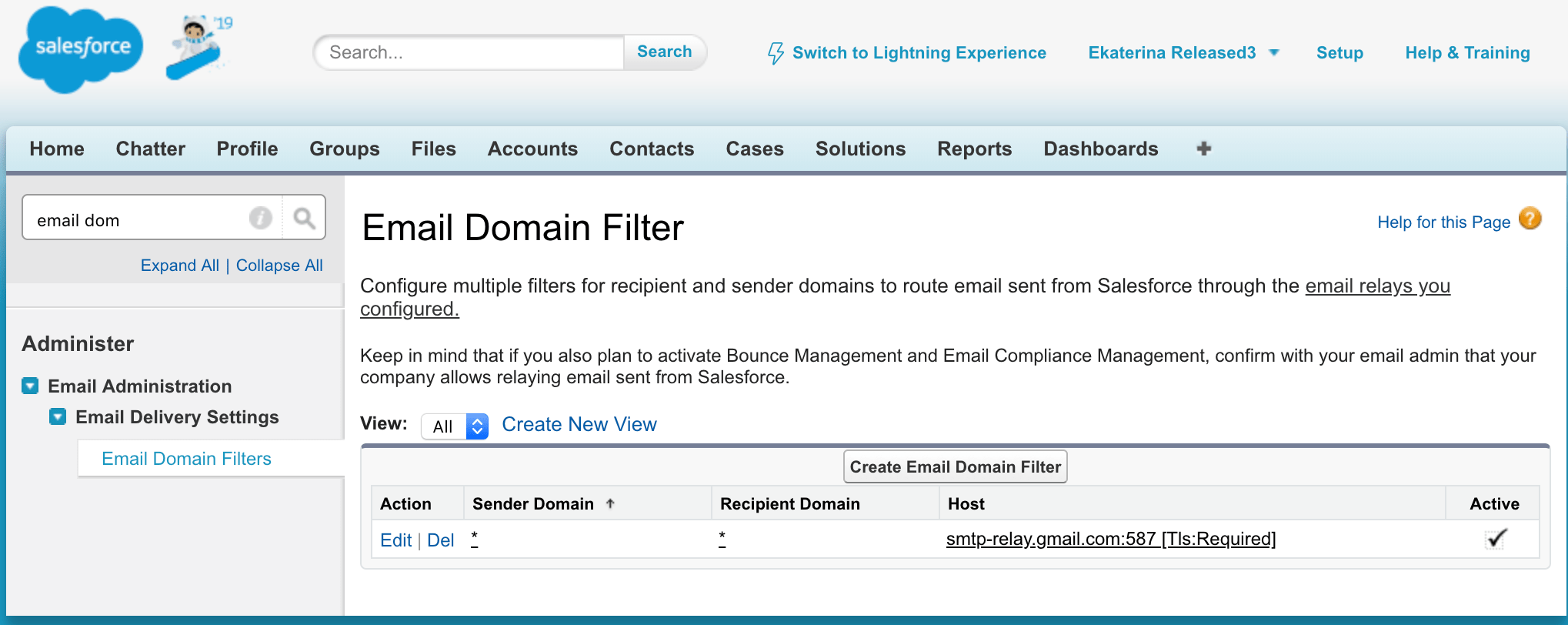Click Collapse All in the sidebar
1568x625 pixels.
[279, 265]
